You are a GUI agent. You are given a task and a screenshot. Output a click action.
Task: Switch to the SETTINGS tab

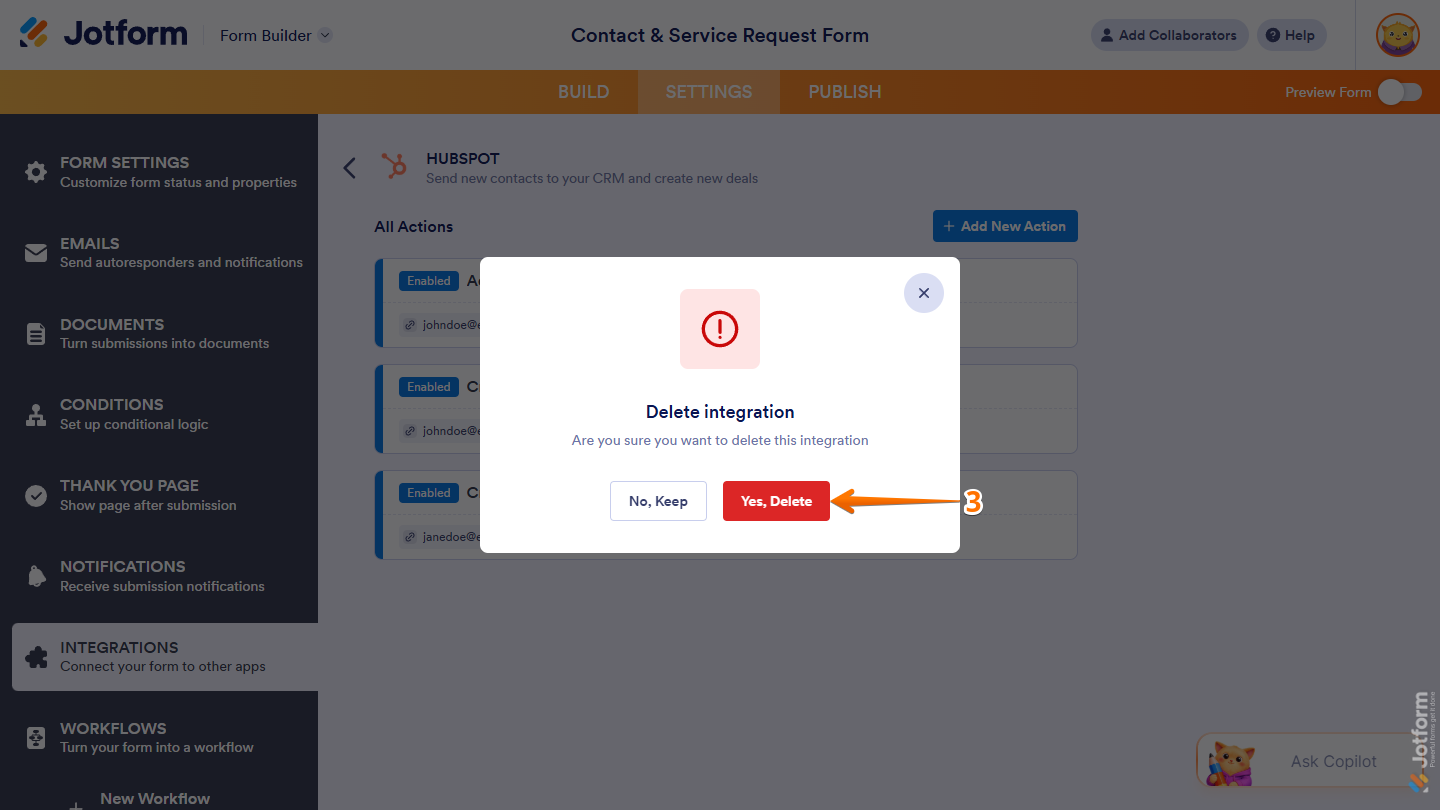click(709, 91)
